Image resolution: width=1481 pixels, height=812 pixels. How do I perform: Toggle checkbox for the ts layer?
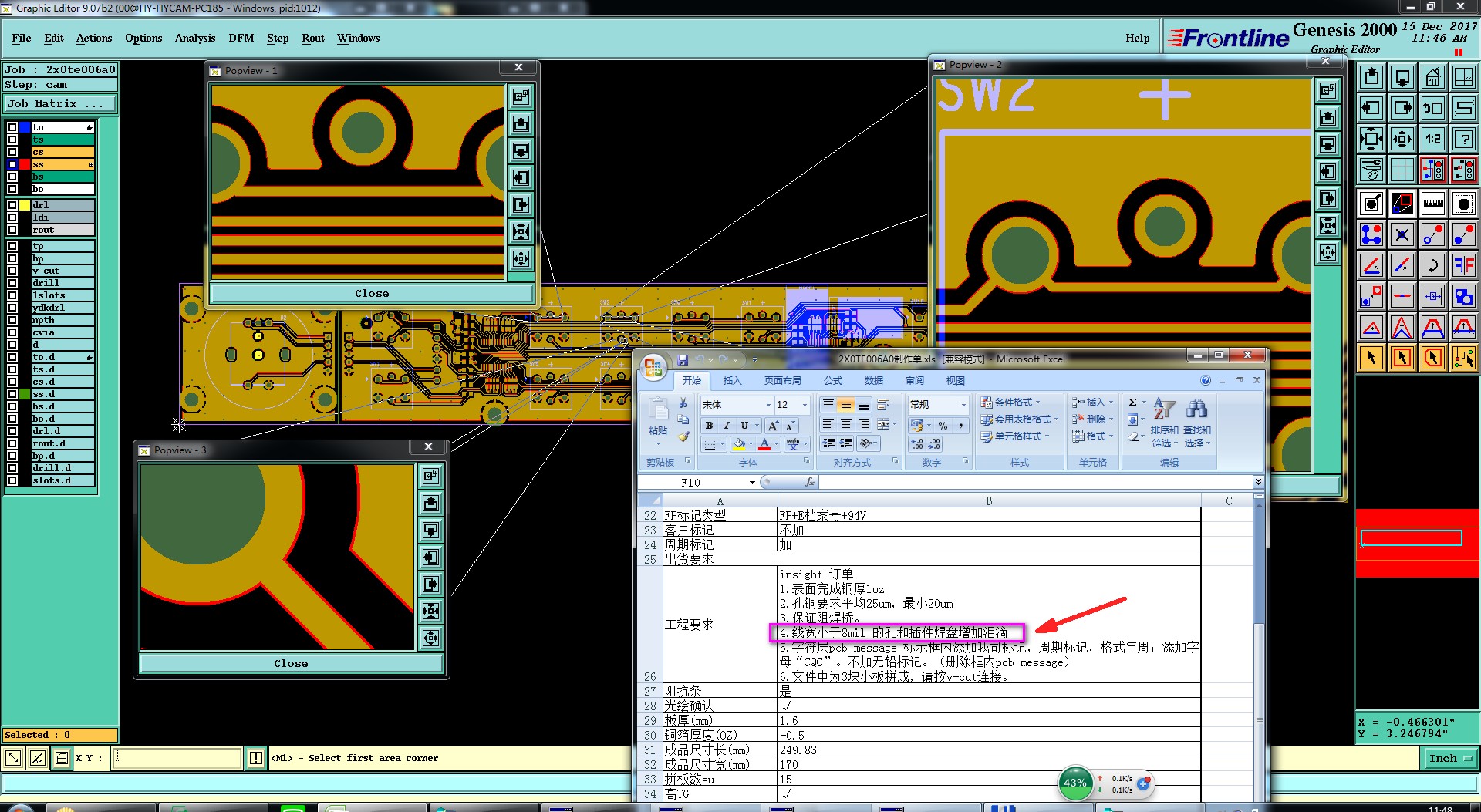coord(12,140)
